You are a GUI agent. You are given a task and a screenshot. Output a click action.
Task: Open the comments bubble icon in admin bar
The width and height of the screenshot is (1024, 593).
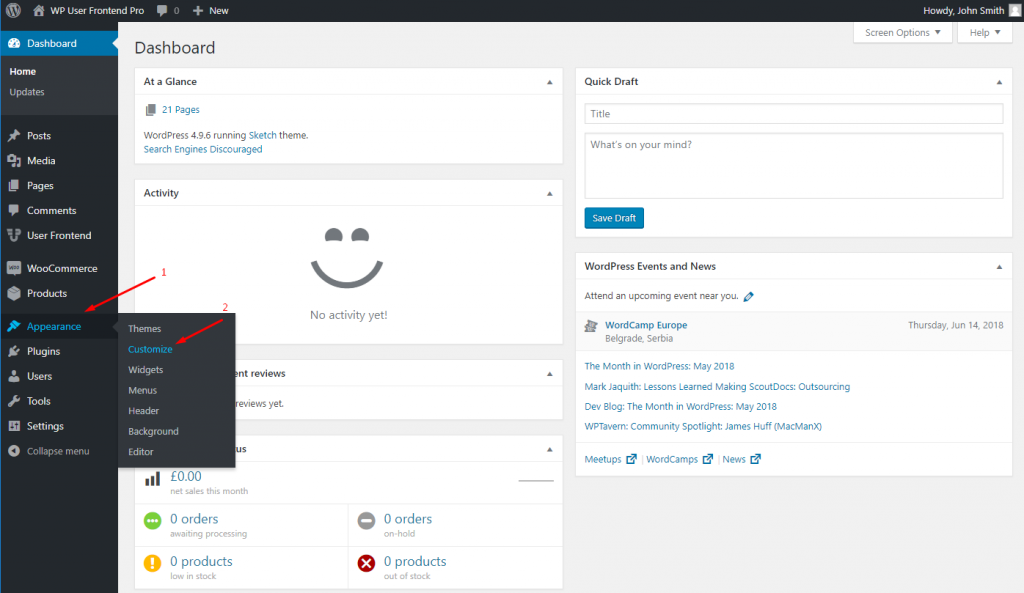[160, 10]
